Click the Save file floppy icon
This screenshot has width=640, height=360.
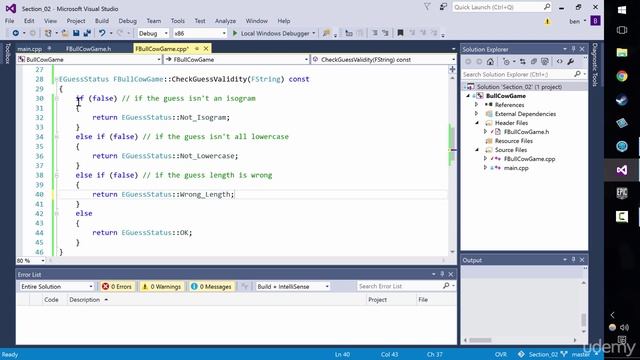(76, 33)
